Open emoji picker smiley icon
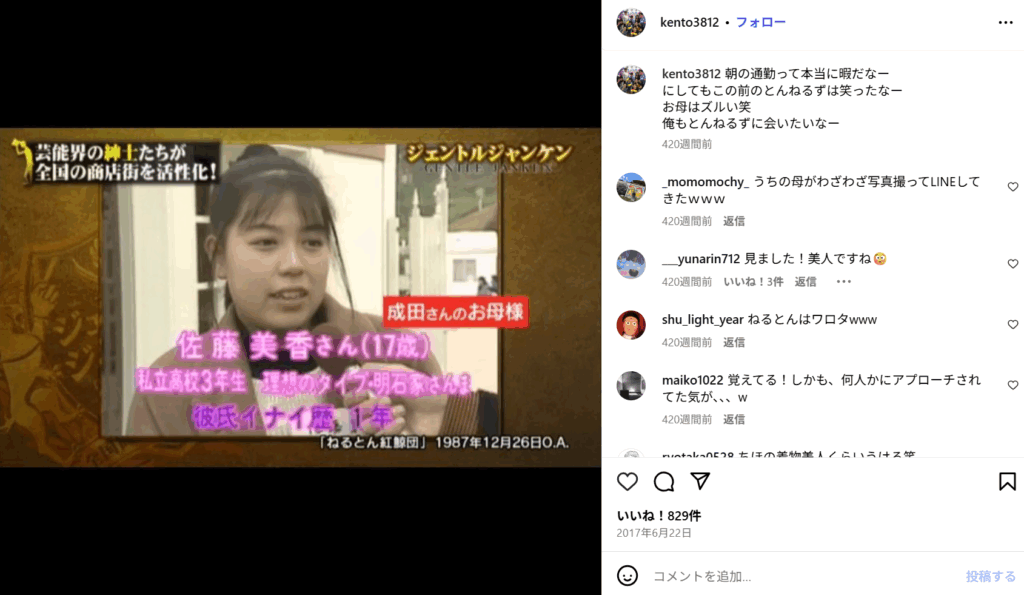1024x595 pixels. (627, 575)
